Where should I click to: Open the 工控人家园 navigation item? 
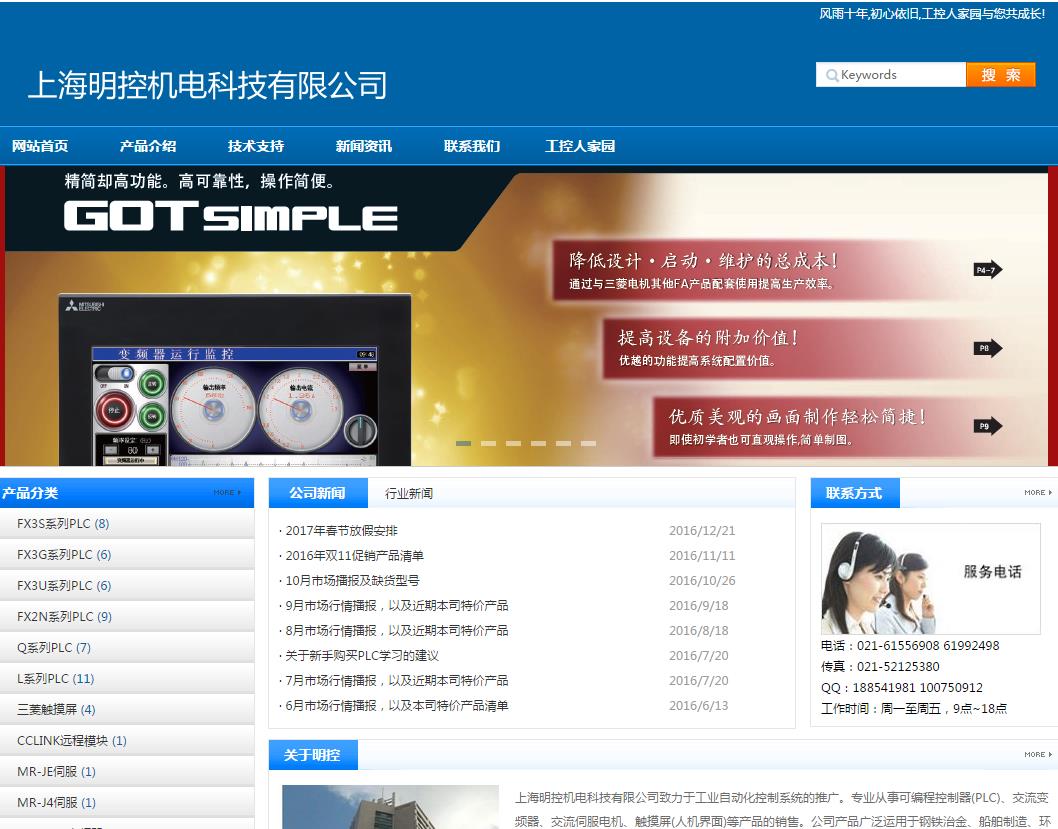point(580,146)
